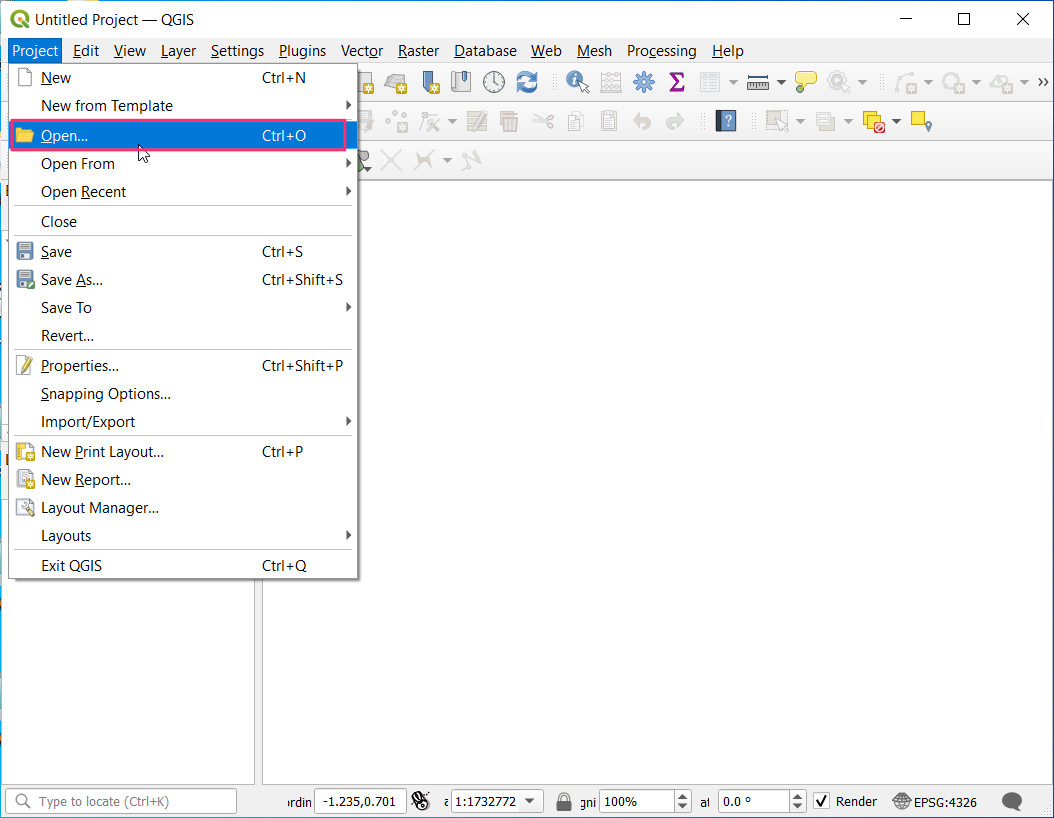Image resolution: width=1054 pixels, height=818 pixels.
Task: Open the Measure tool dropdown arrow
Action: [781, 83]
